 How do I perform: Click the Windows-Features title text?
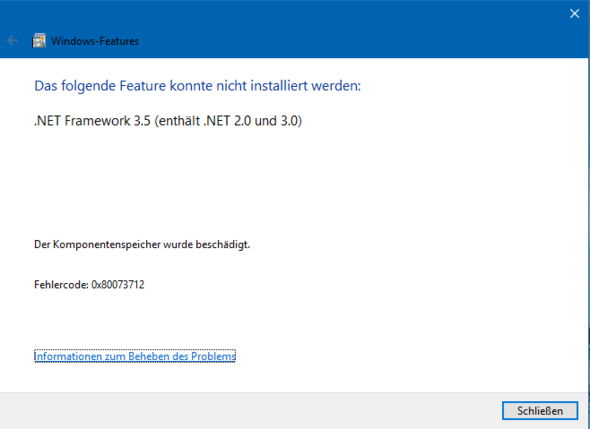(95, 41)
